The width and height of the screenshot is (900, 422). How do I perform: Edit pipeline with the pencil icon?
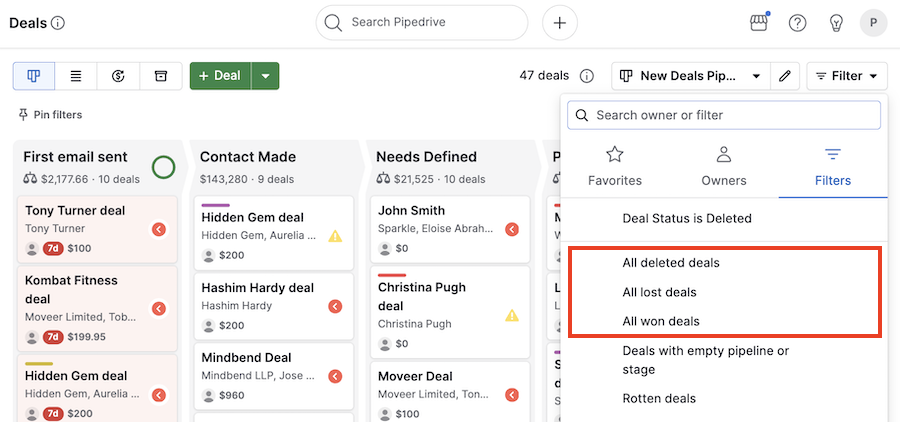coord(785,76)
